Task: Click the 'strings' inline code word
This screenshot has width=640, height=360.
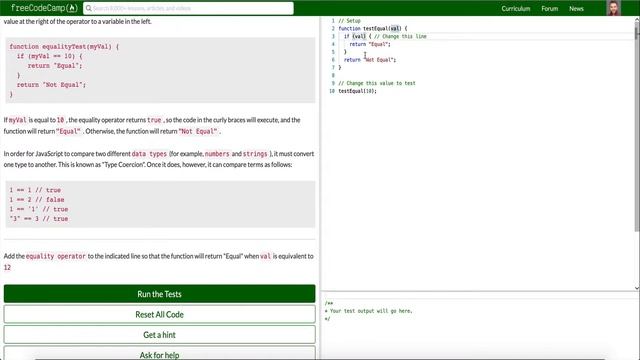Action: pyautogui.click(x=255, y=154)
